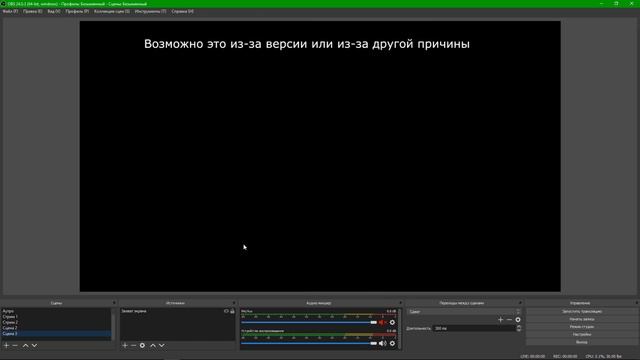The height and width of the screenshot is (360, 640).
Task: Click Запустить трансляцию (Start Streaming) button
Action: 582,311
